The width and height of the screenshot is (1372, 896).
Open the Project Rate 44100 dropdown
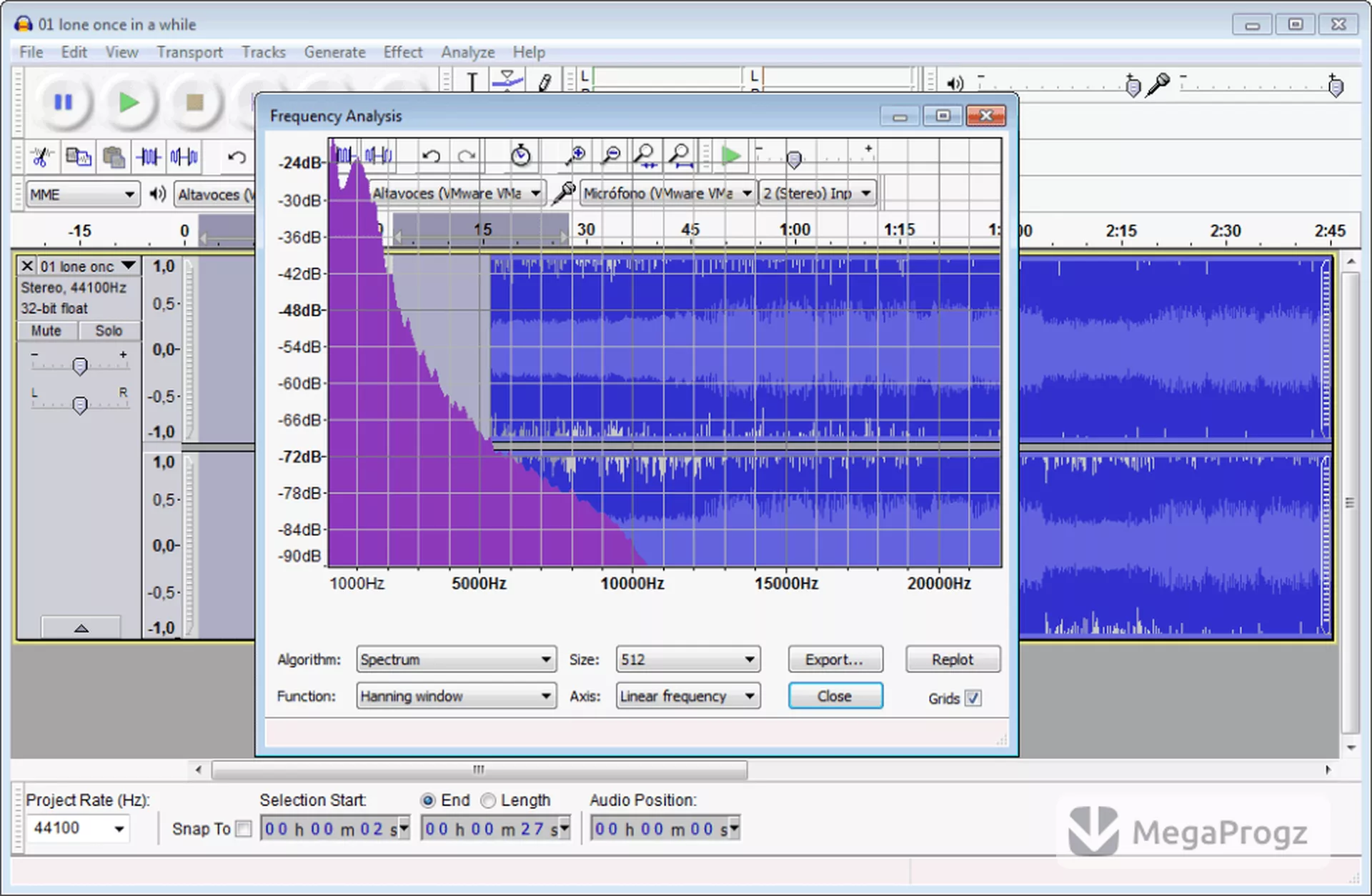pyautogui.click(x=77, y=829)
